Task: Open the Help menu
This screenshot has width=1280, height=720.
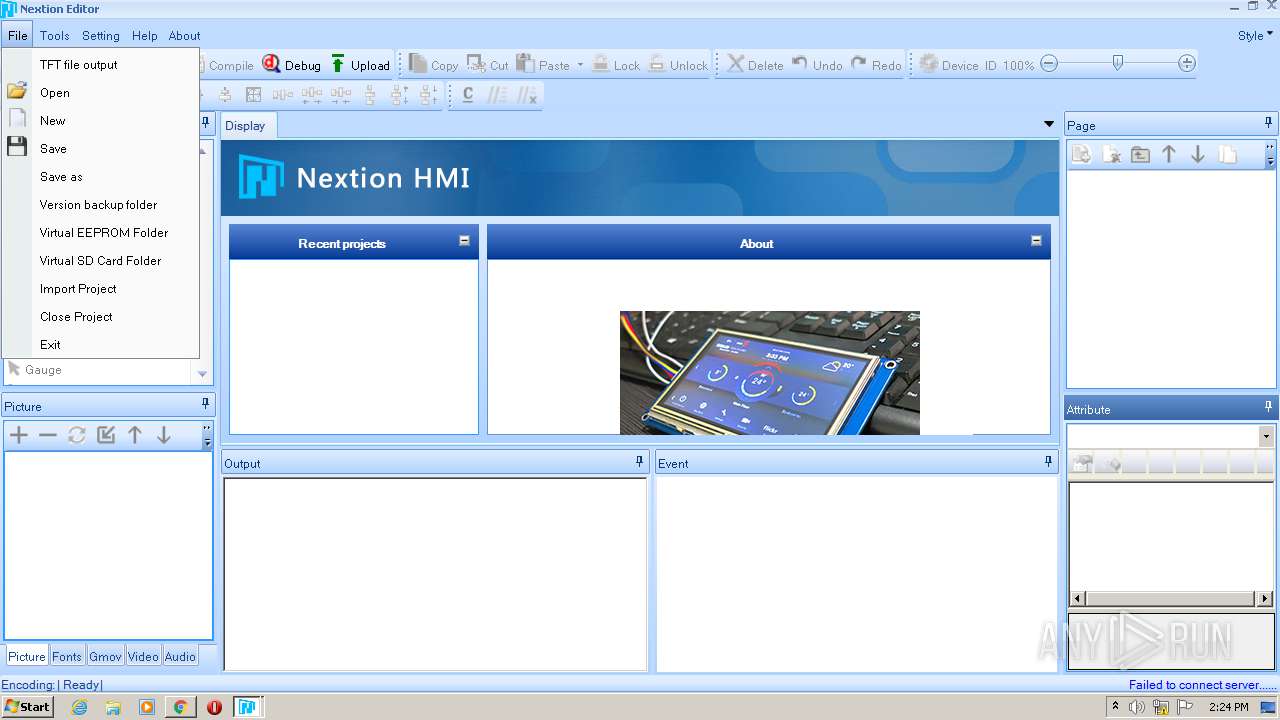Action: (x=145, y=35)
